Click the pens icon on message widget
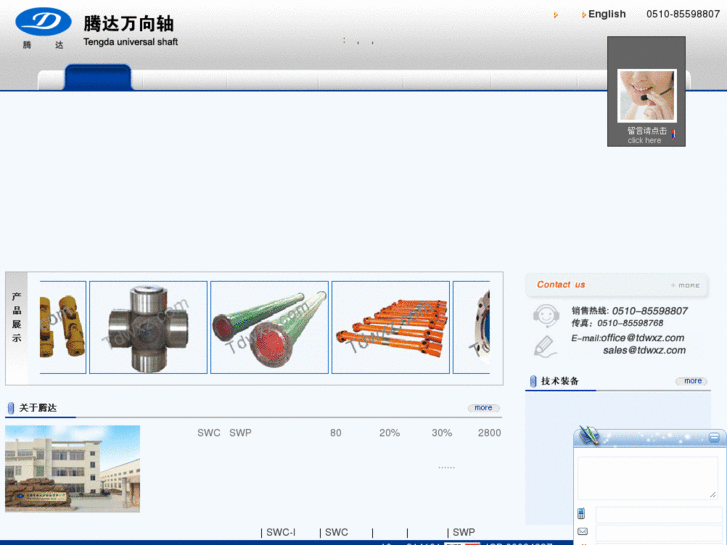This screenshot has width=727, height=545. [589, 435]
